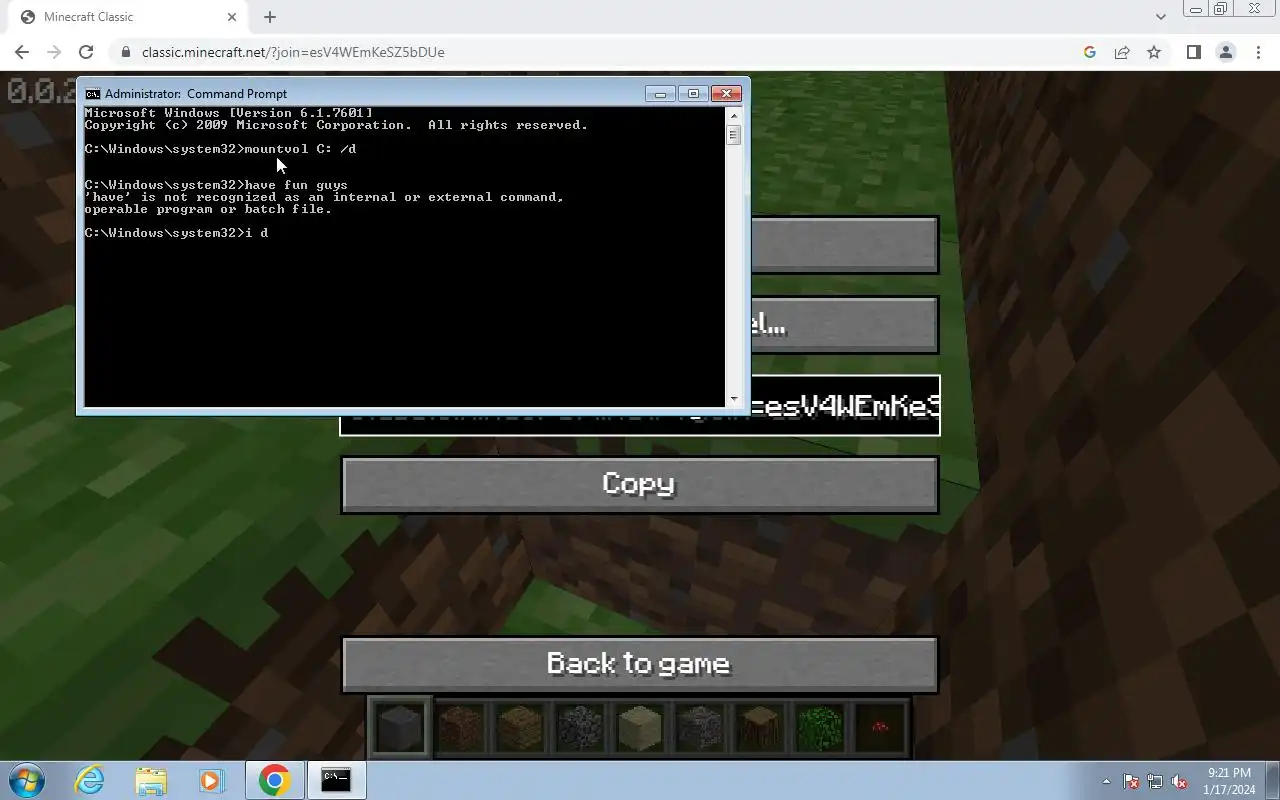Select the wood log hotbar slot
The image size is (1280, 800).
(760, 727)
